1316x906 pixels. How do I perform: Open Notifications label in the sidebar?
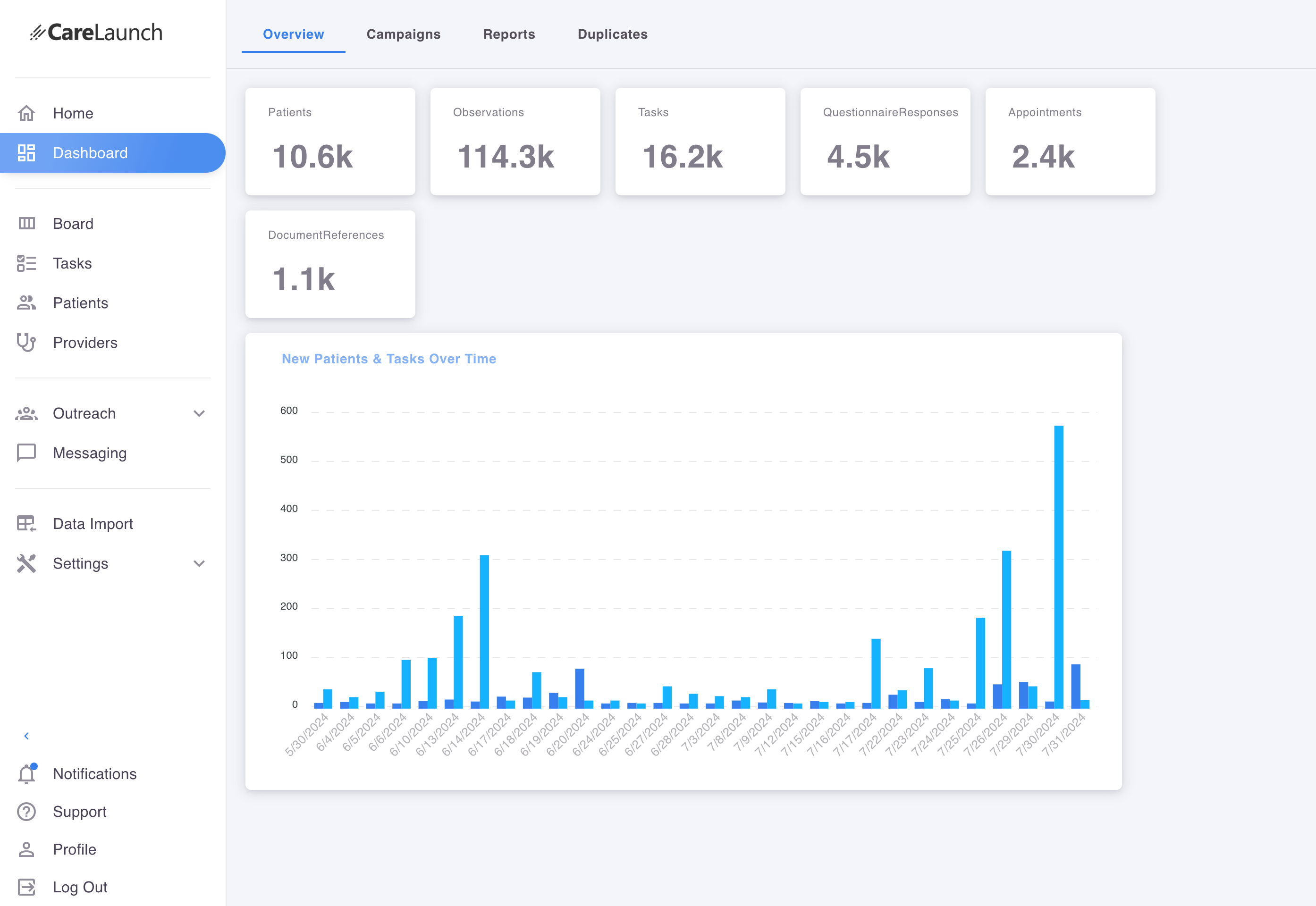point(95,774)
